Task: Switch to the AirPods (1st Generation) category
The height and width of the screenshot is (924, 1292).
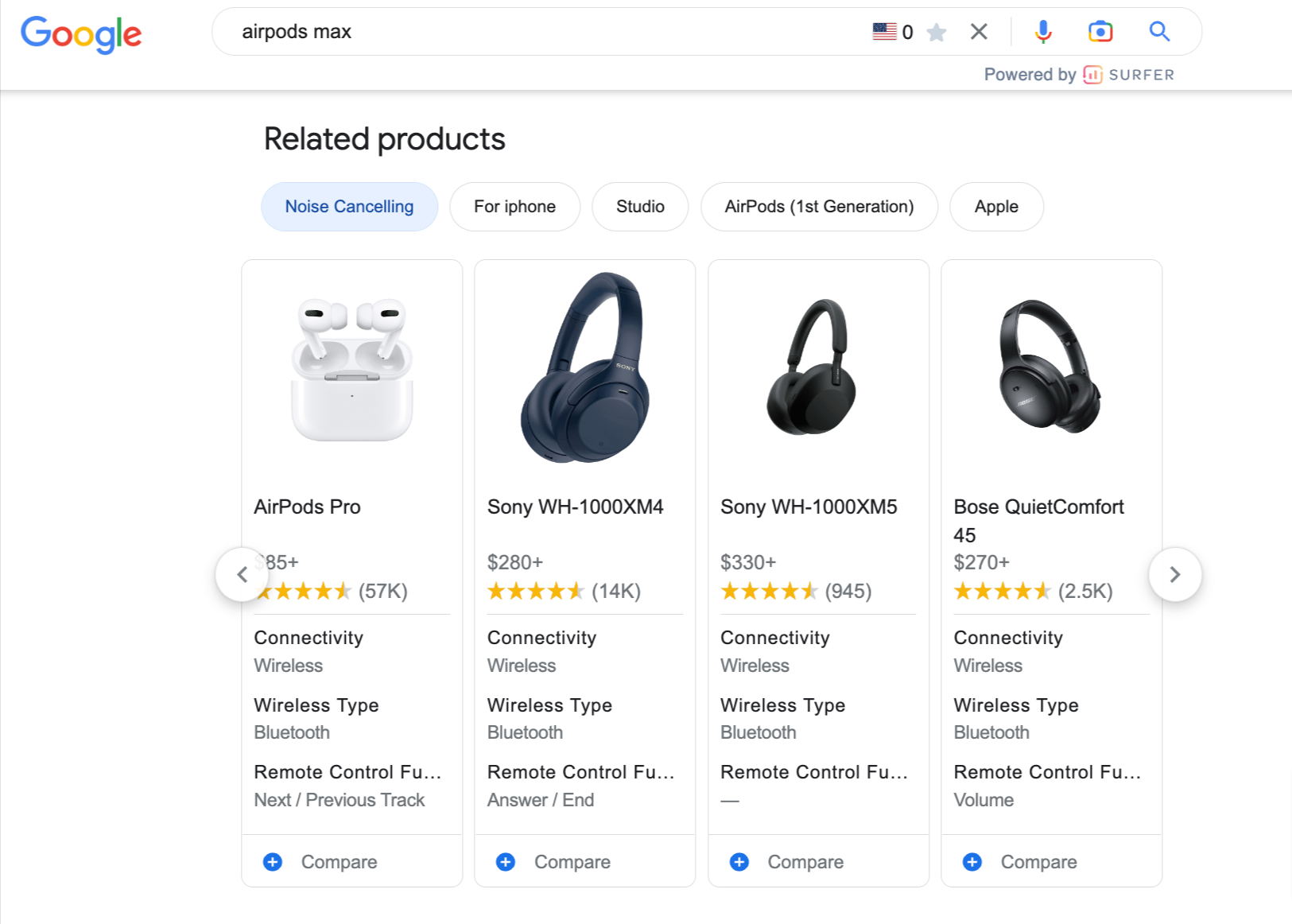Action: (819, 207)
